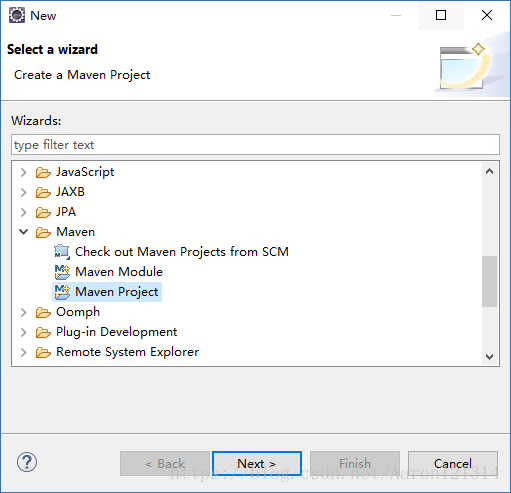Click the Check out Maven Projects SCM icon
This screenshot has width=511, height=493.
62,252
